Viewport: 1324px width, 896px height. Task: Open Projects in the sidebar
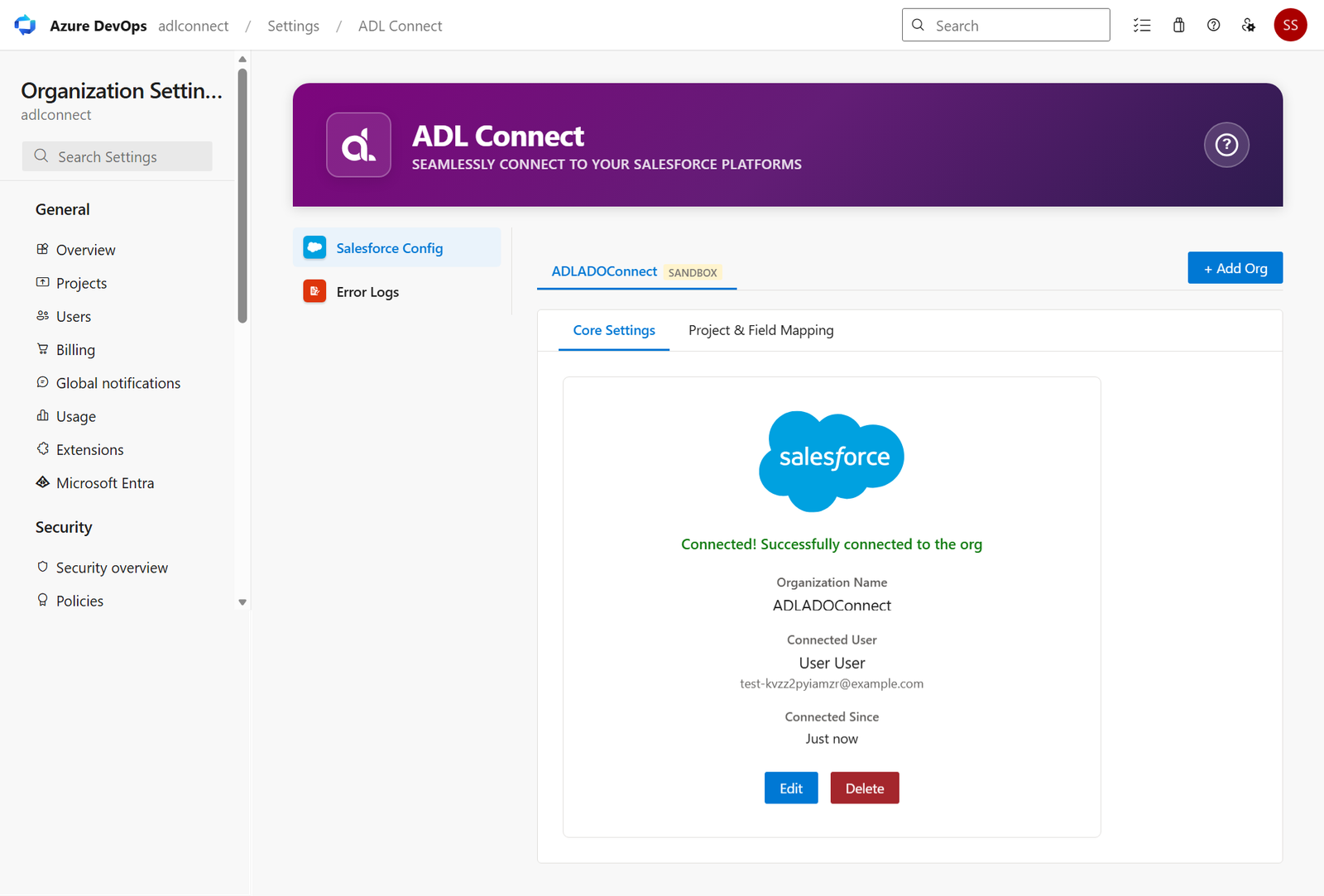81,282
